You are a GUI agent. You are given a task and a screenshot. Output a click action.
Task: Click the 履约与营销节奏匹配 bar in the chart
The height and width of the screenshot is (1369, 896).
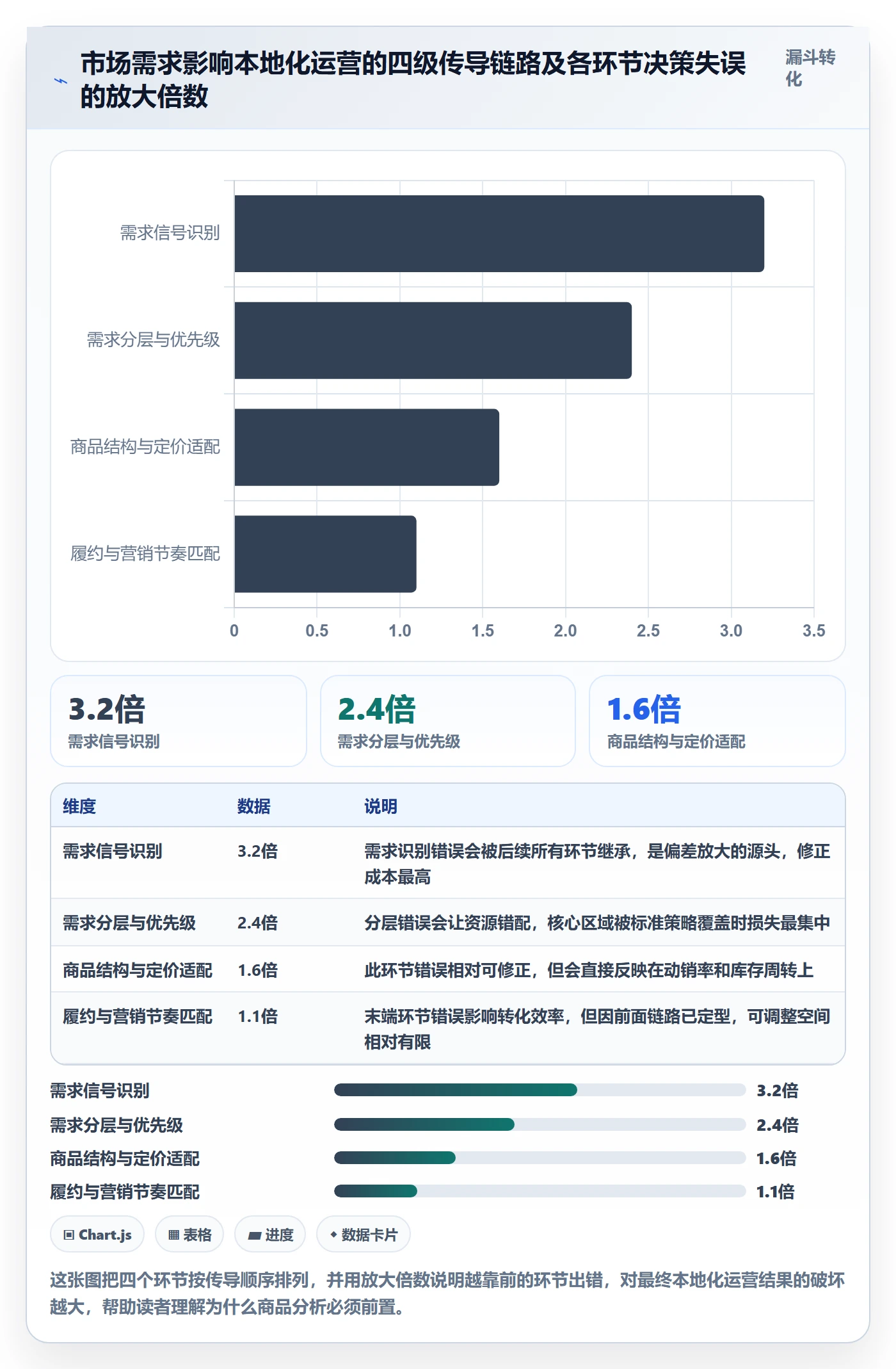pos(325,554)
